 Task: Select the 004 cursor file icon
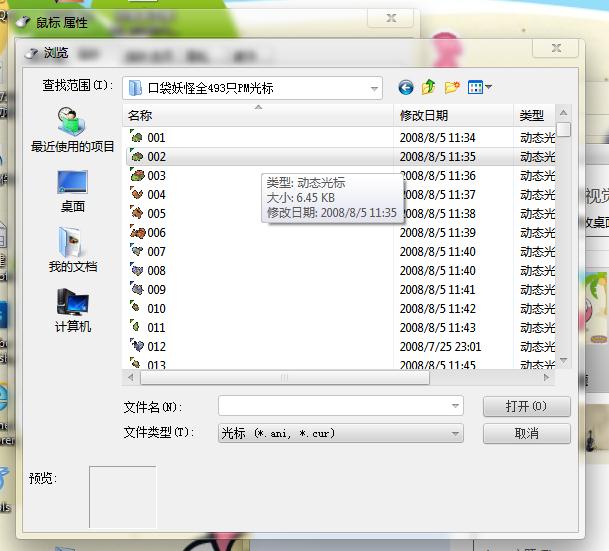[137, 194]
